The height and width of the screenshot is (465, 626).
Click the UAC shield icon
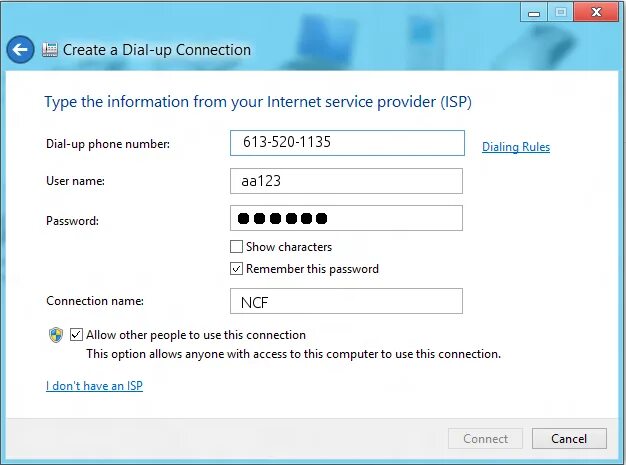pyautogui.click(x=56, y=335)
